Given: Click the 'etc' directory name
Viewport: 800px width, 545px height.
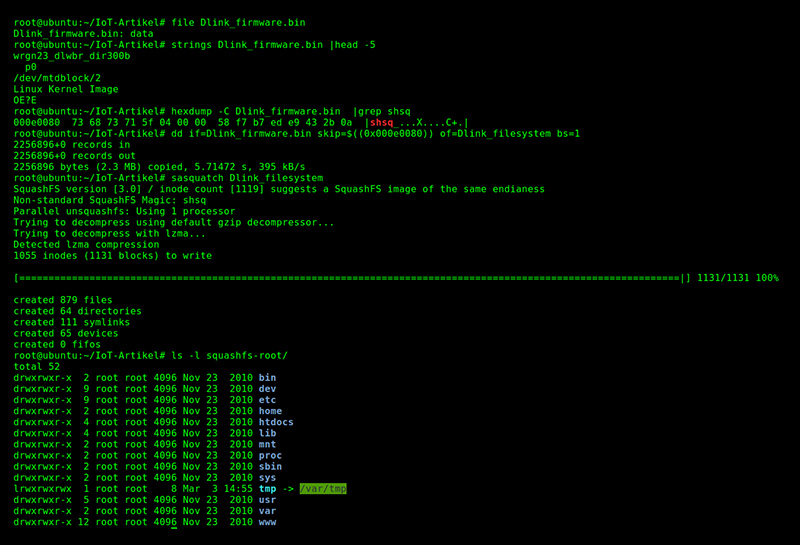Looking at the screenshot, I should point(267,400).
